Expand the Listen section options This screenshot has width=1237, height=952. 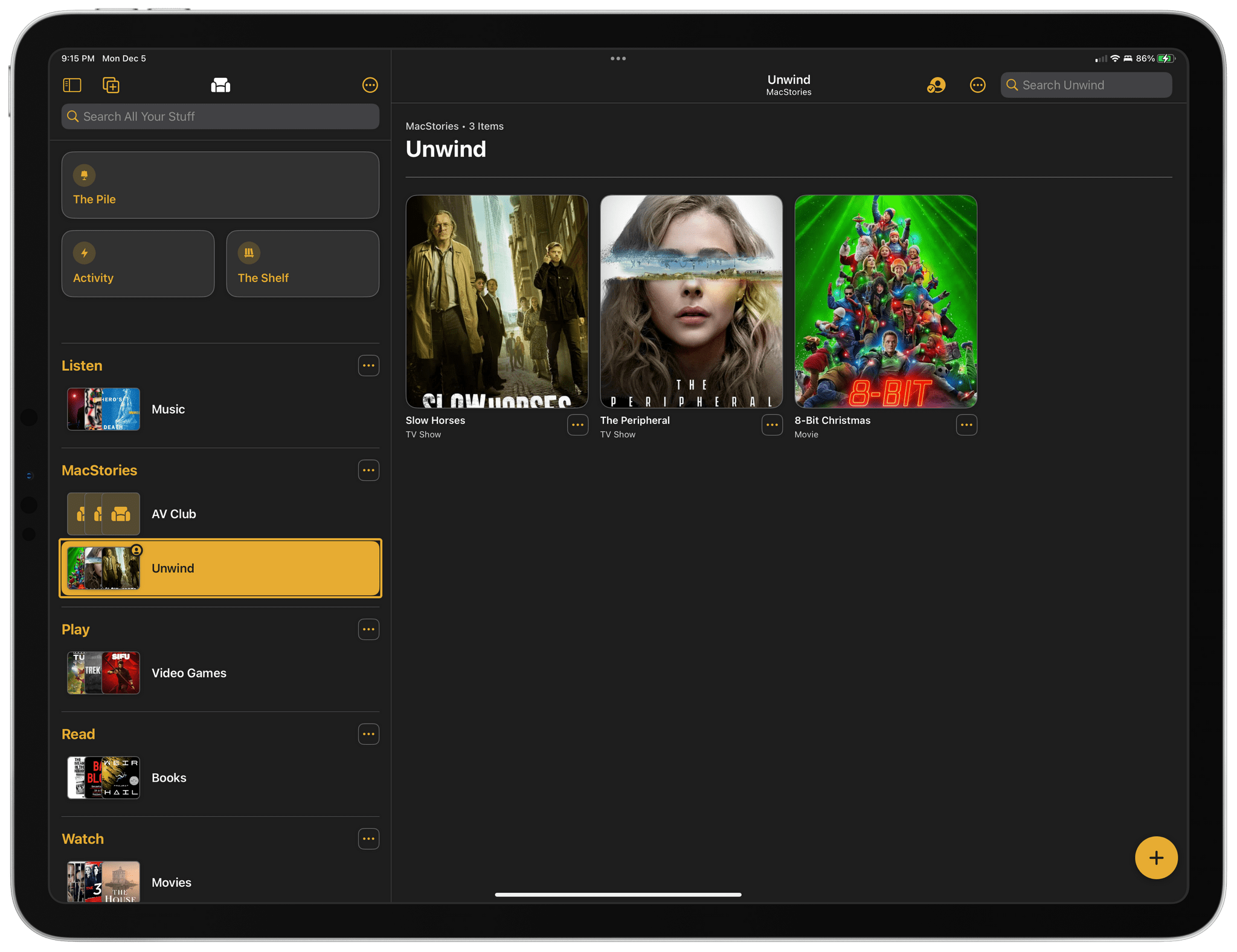coord(368,365)
